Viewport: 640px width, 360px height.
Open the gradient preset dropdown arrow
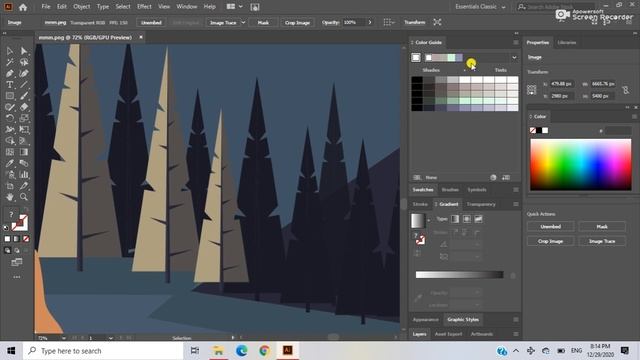[429, 220]
